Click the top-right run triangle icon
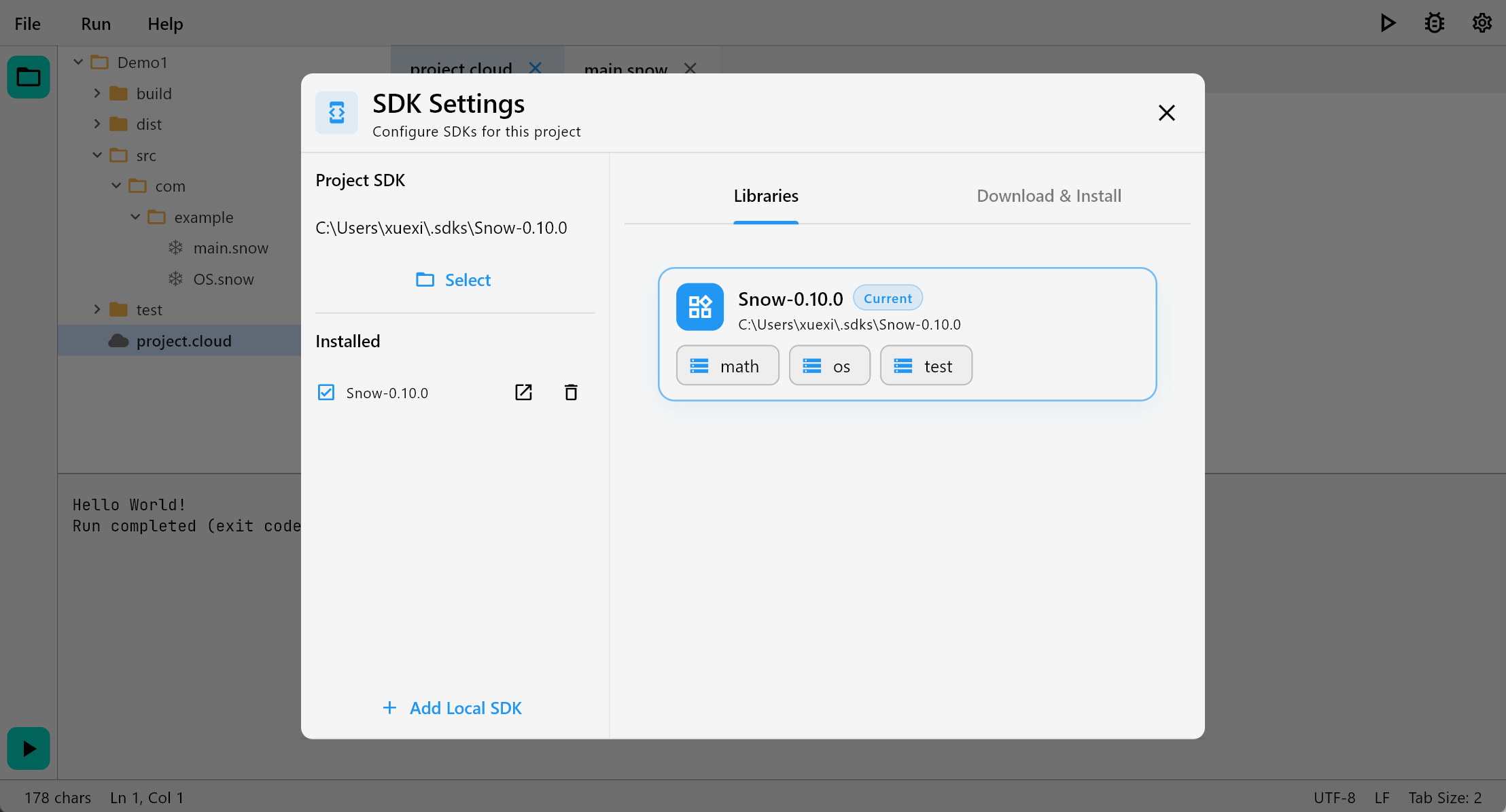The height and width of the screenshot is (812, 1506). (x=1388, y=23)
